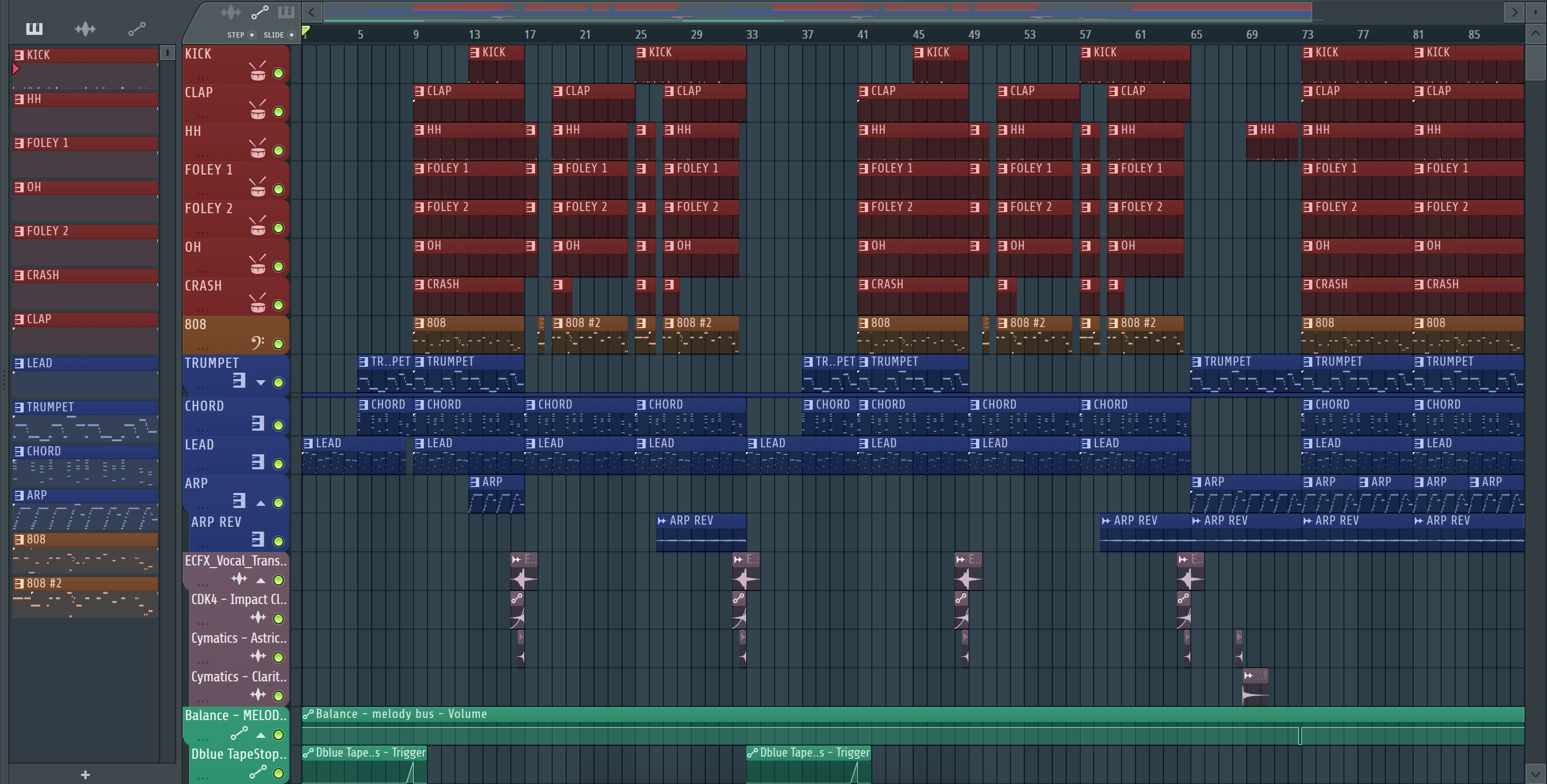
Task: Enable SLIDE mode radio button
Action: pos(292,35)
